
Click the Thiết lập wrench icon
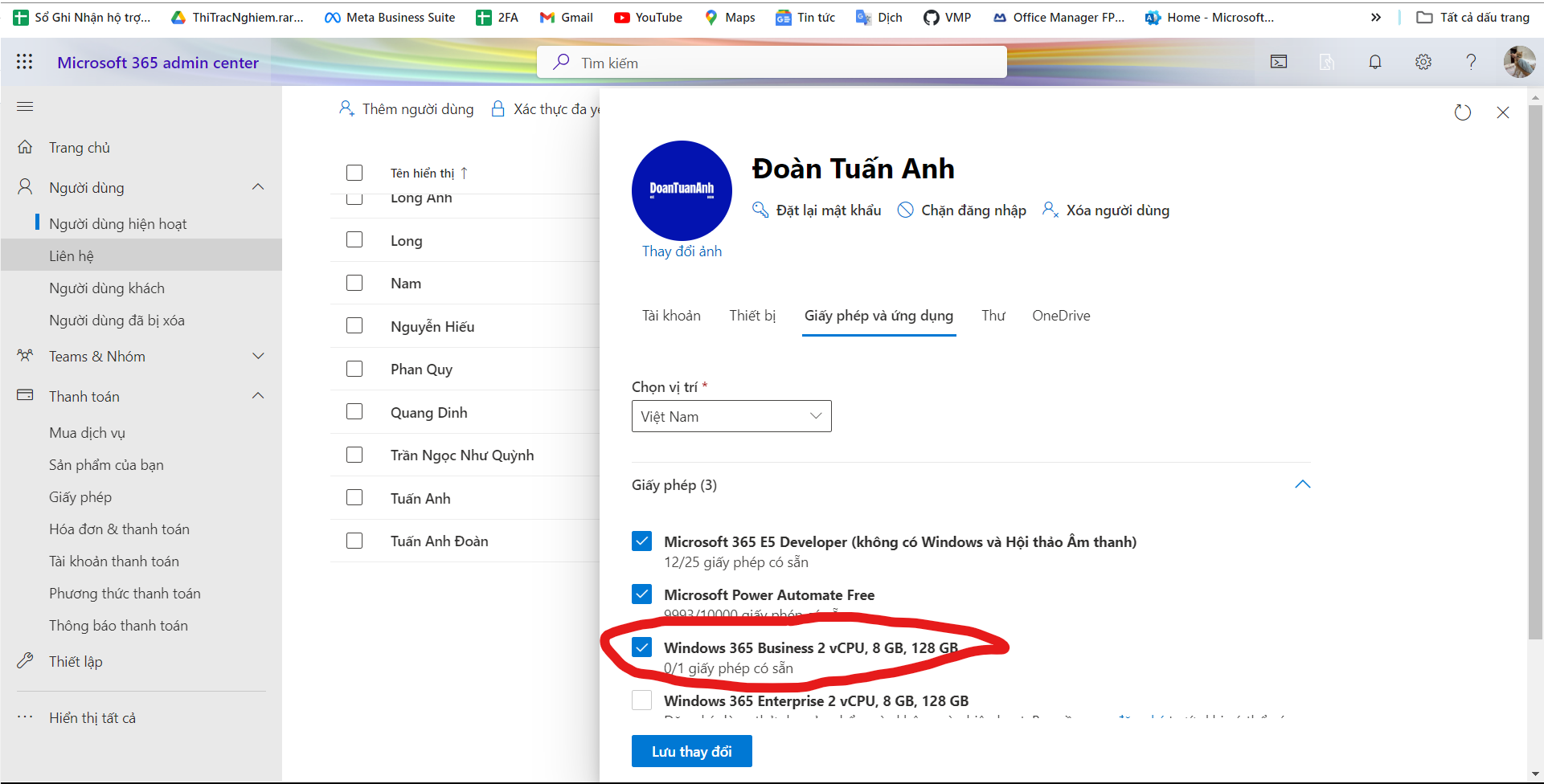coord(25,661)
